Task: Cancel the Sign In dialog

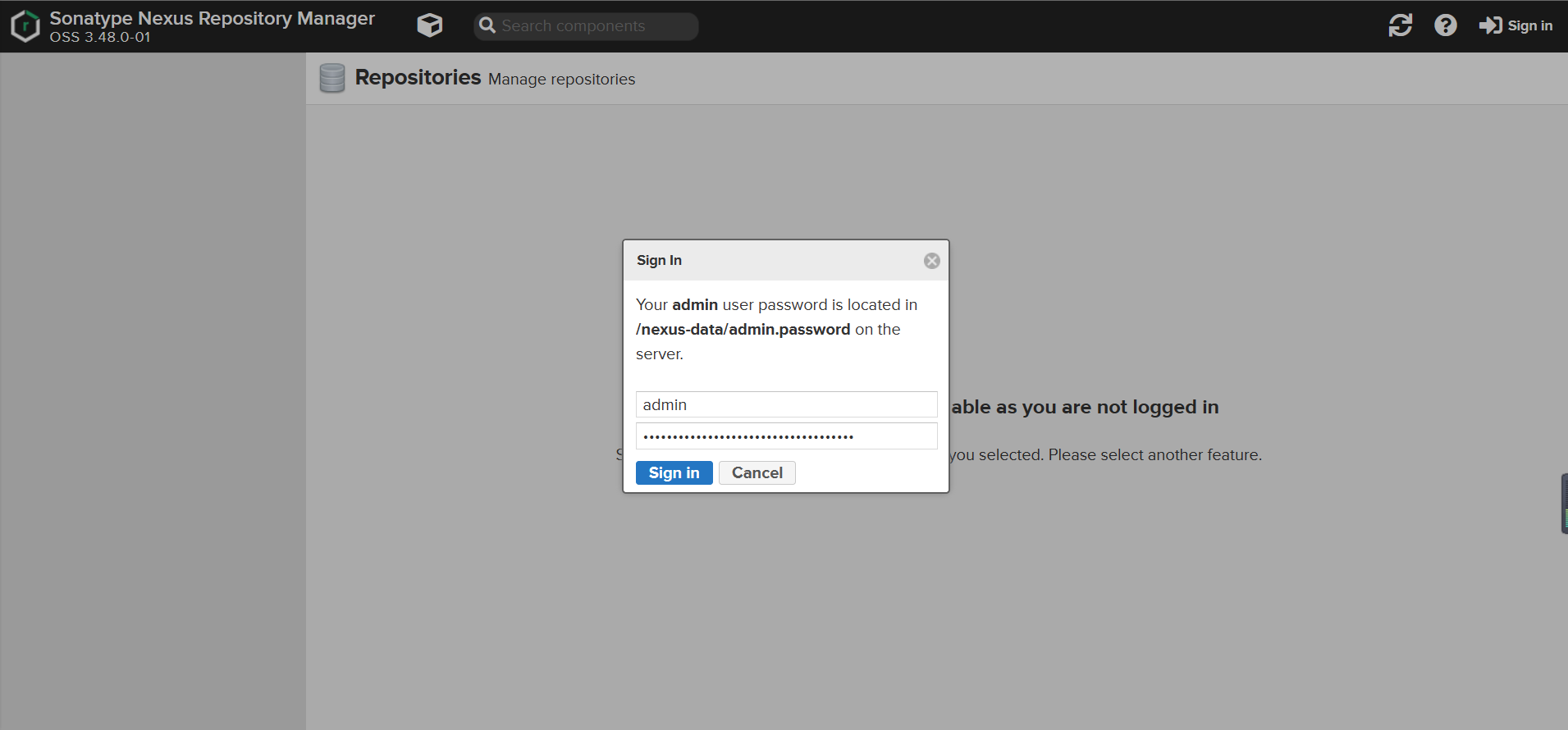Action: [757, 472]
